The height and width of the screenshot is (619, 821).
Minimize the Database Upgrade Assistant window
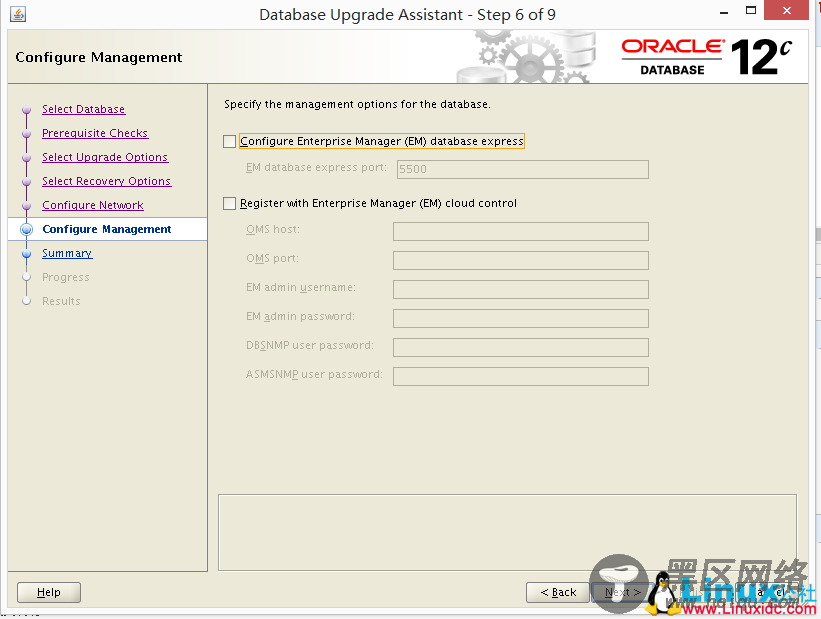[x=724, y=12]
